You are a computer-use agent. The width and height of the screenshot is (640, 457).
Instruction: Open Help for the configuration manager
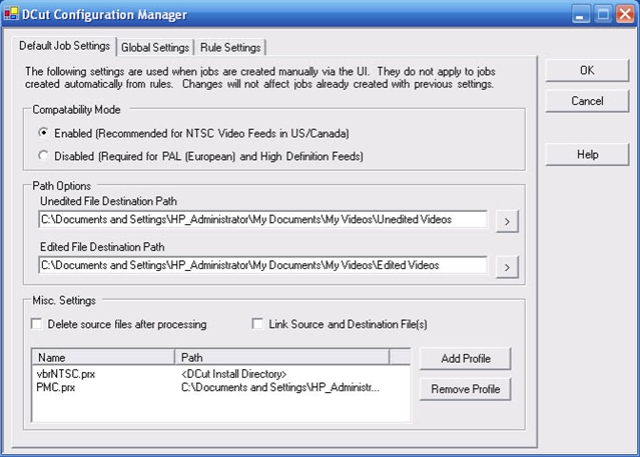tap(587, 154)
